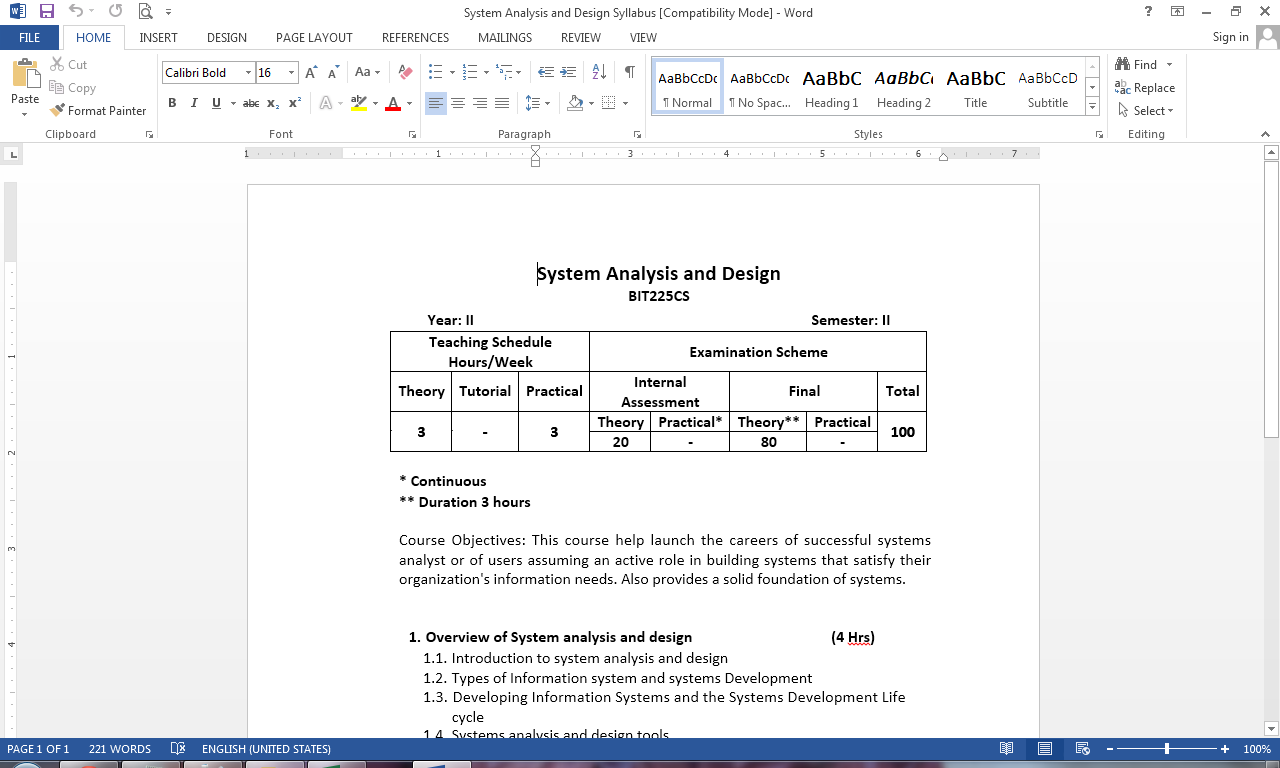Apply the No Spacing style
This screenshot has height=768, width=1280.
tap(759, 88)
